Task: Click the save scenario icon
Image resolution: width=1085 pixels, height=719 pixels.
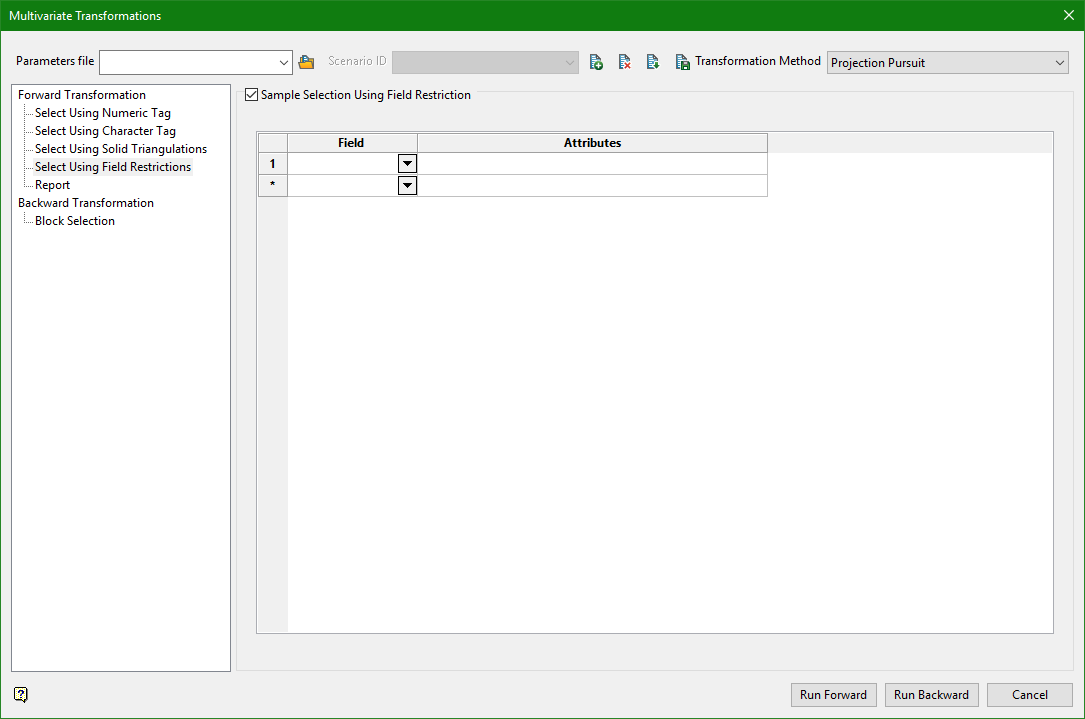Action: coord(682,62)
